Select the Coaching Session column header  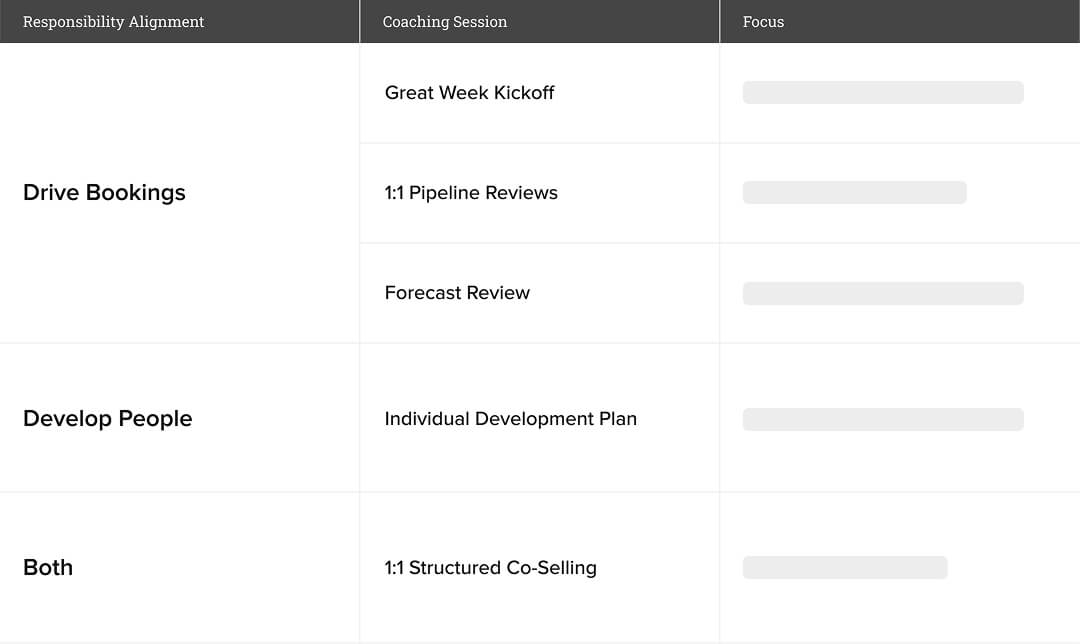[445, 21]
